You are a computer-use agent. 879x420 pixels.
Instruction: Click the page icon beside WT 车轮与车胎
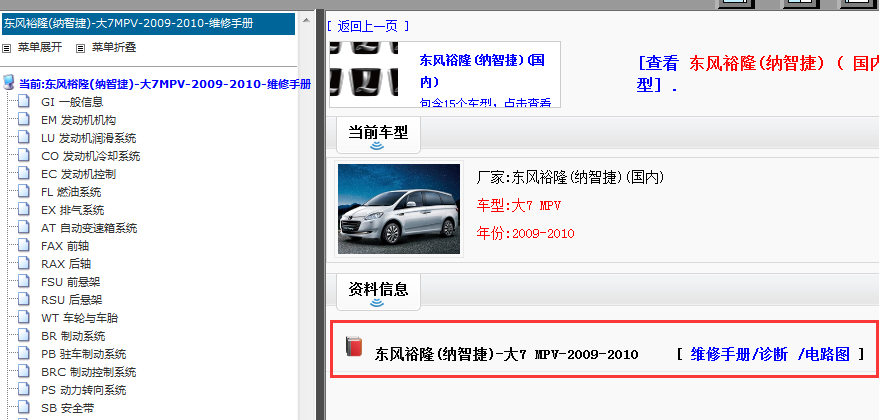point(23,317)
